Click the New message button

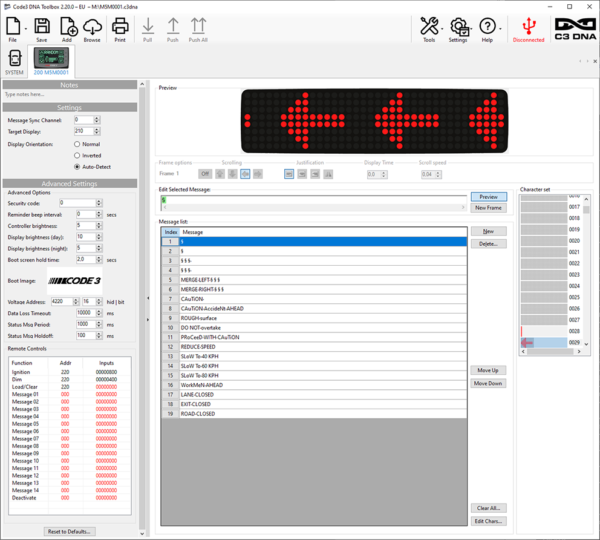click(x=489, y=231)
